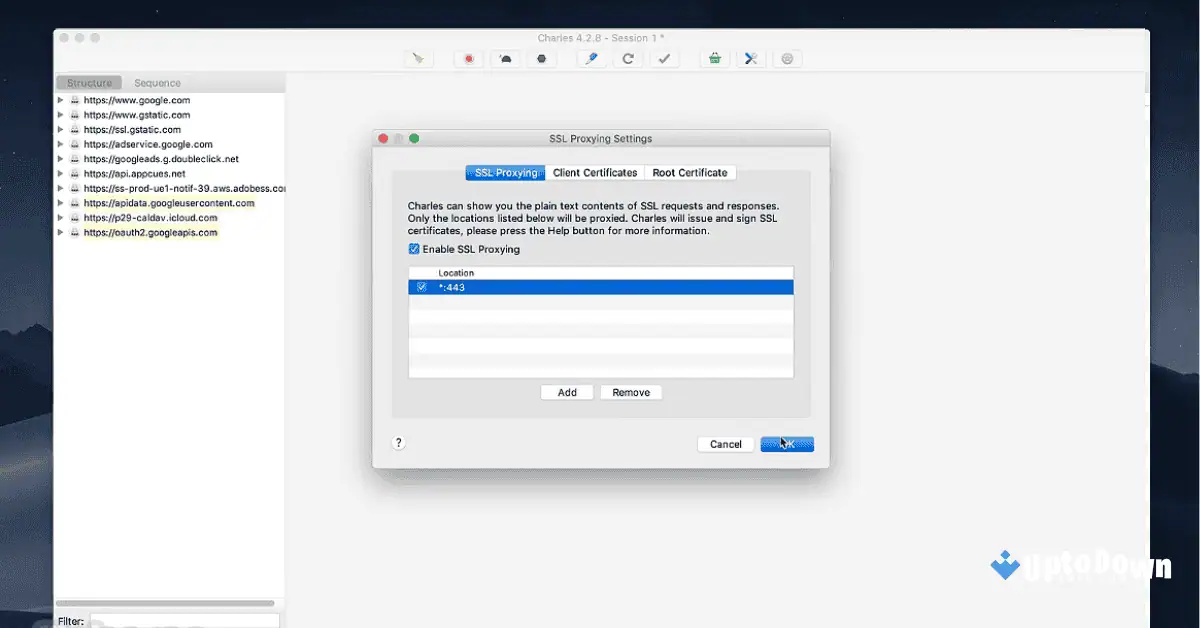Viewport: 1200px width, 628px height.
Task: Expand the https://oauth2.googleapis.com entry
Action: coord(59,232)
